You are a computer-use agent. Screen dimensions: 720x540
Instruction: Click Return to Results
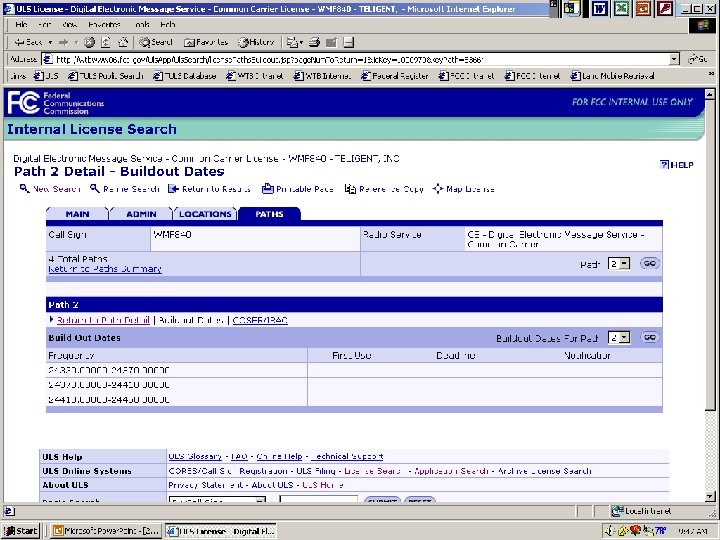(x=209, y=189)
